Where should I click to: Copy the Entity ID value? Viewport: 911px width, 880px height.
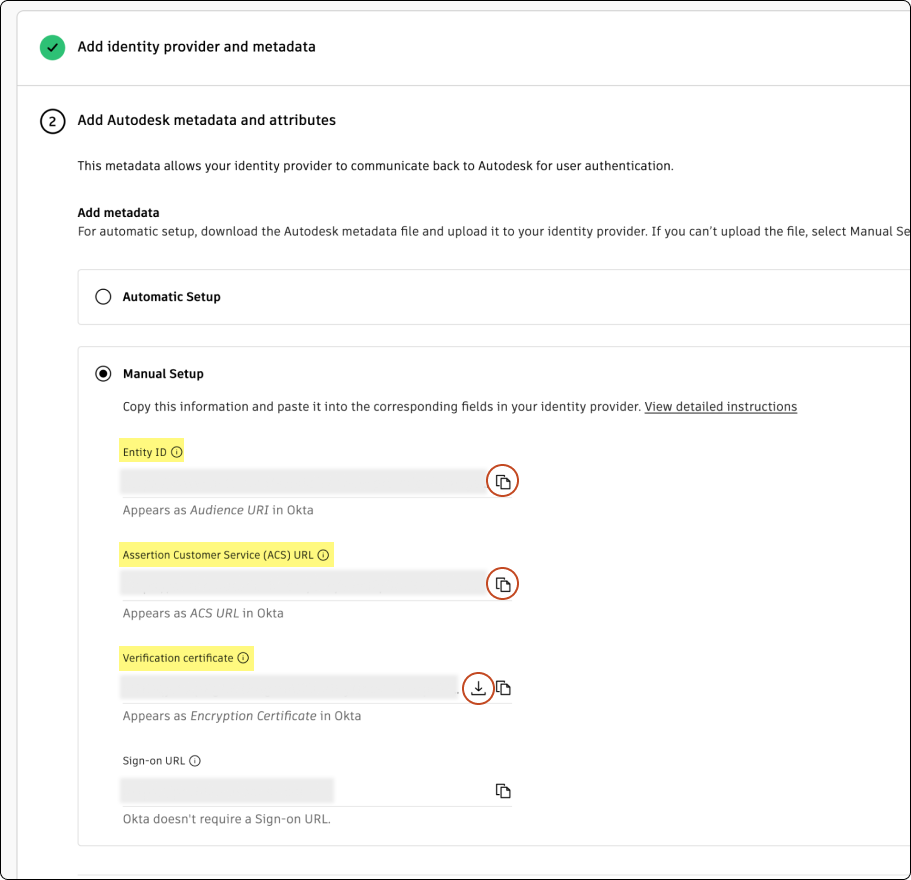[x=503, y=482]
